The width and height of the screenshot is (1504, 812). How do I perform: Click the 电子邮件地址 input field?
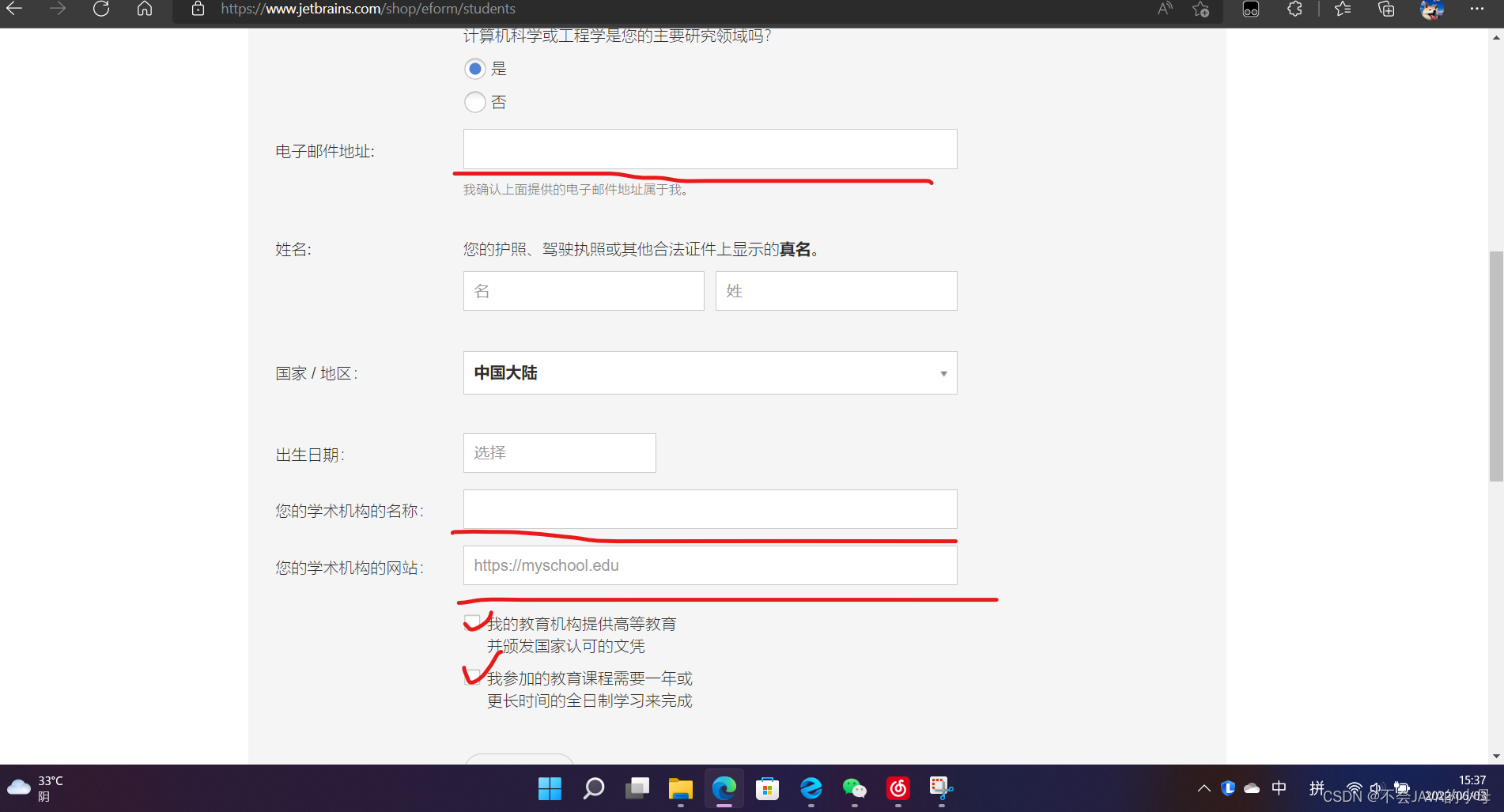click(x=709, y=149)
